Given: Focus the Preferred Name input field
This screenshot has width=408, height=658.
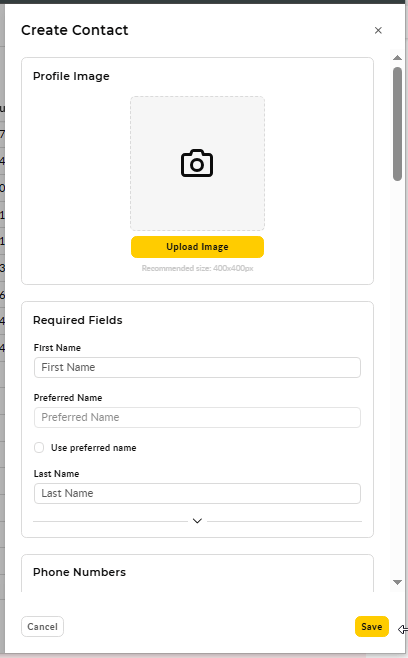Looking at the screenshot, I should (197, 417).
